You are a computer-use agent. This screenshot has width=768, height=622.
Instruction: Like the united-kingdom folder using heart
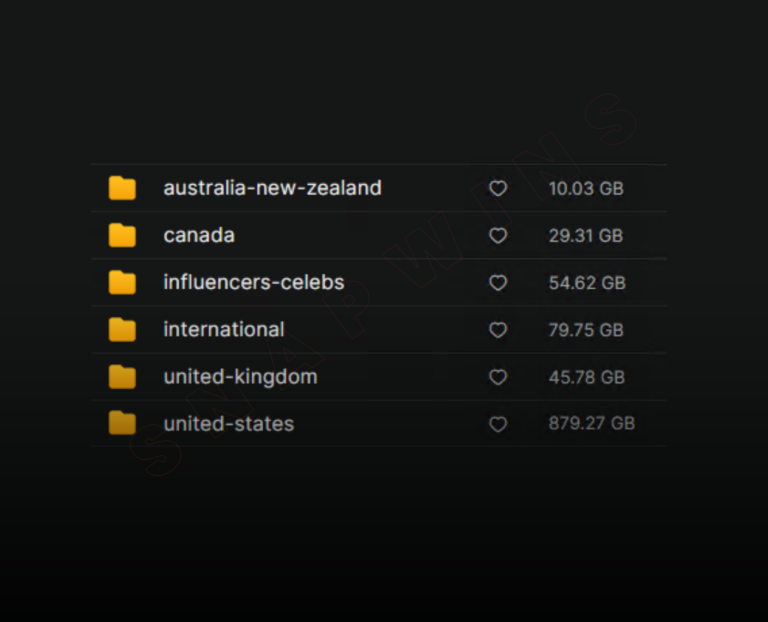498,377
